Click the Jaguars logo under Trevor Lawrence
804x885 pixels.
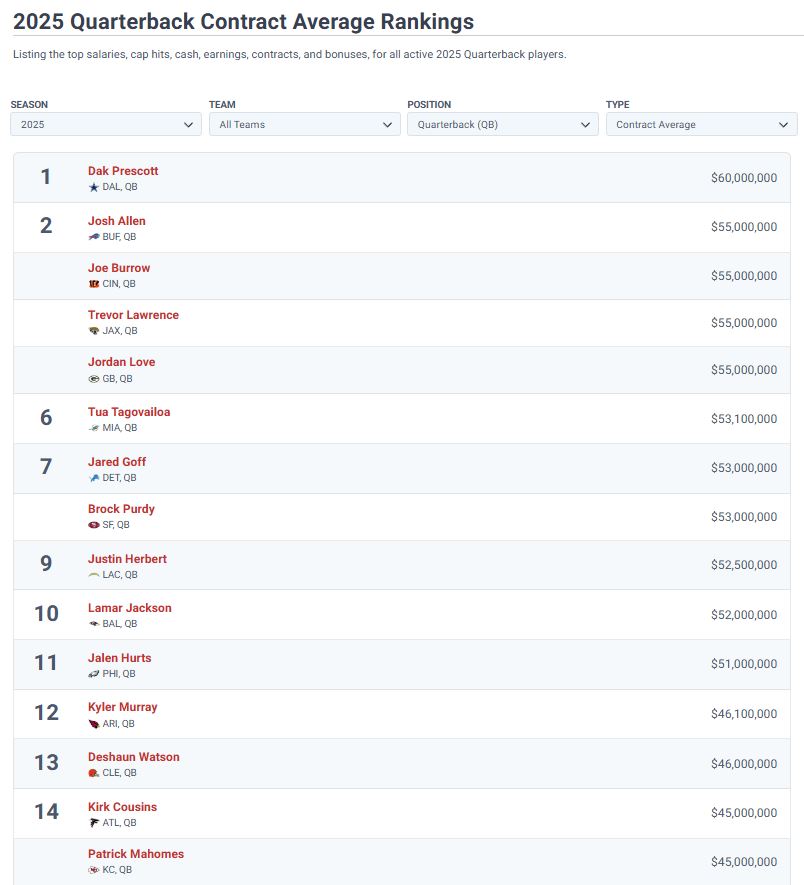(x=94, y=331)
